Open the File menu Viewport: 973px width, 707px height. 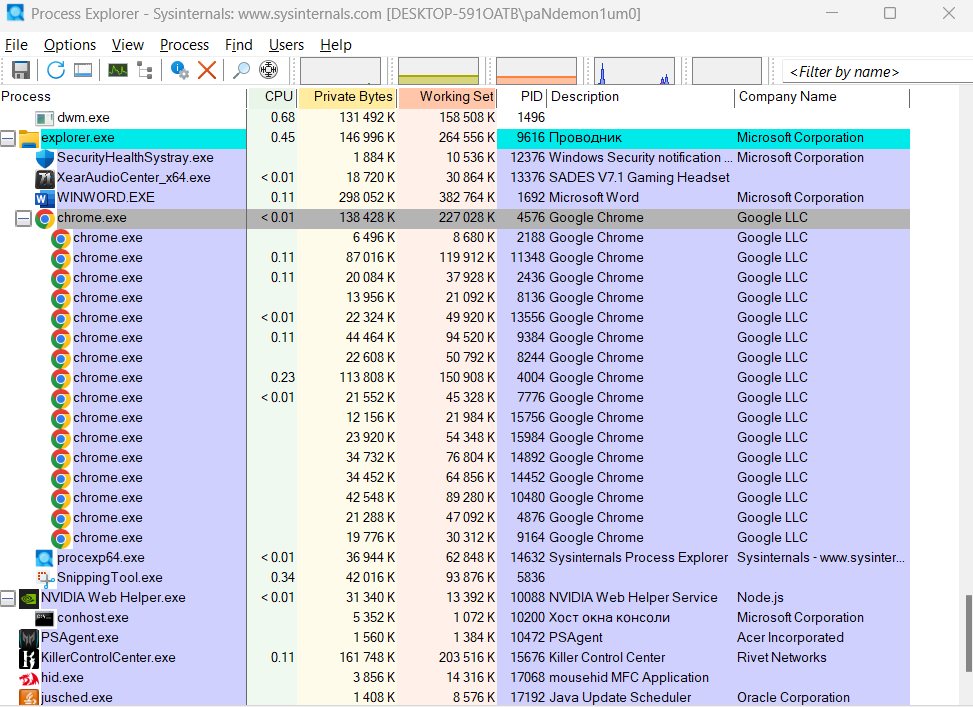pyautogui.click(x=16, y=45)
